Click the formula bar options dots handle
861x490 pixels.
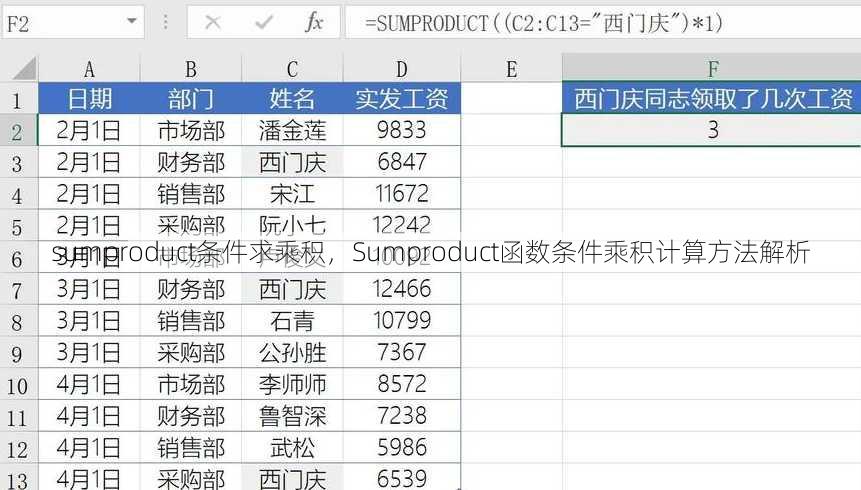coord(165,23)
